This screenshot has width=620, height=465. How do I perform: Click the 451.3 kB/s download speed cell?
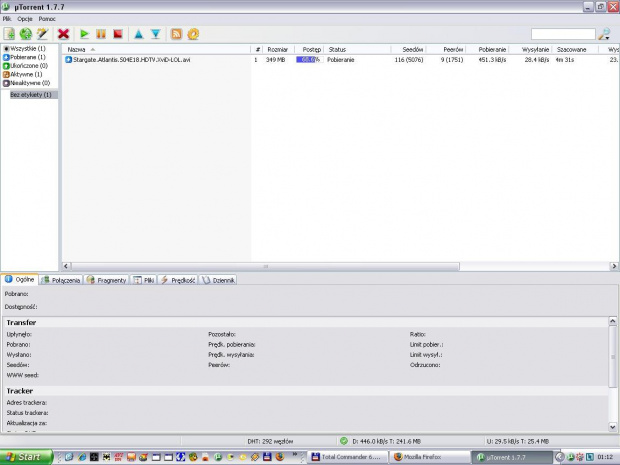492,60
